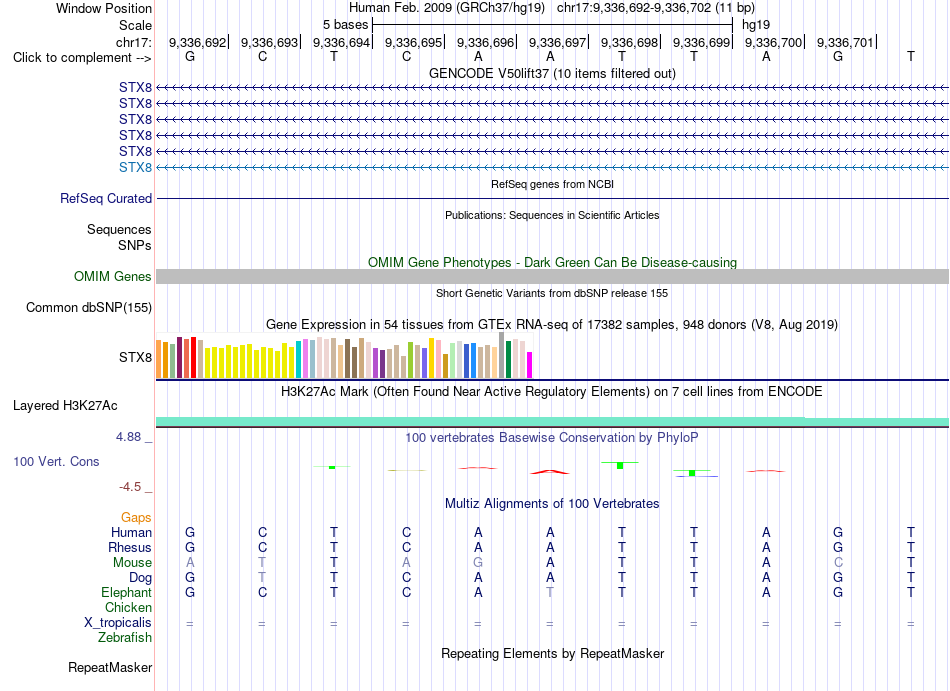Select the light blue STX8 transcript label
Screen dimensions: 950x691
pos(135,167)
